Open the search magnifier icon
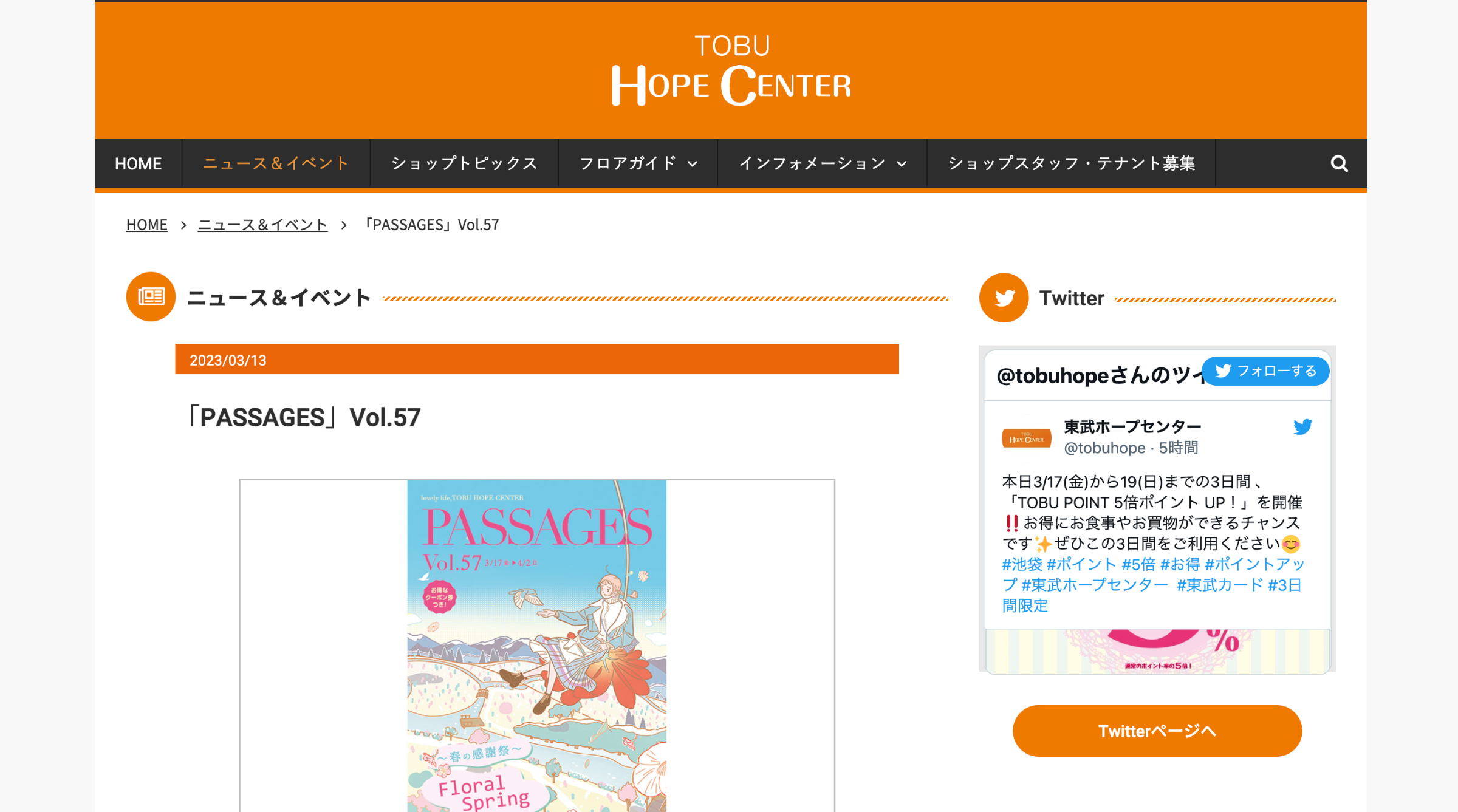The height and width of the screenshot is (812, 1458). point(1339,163)
